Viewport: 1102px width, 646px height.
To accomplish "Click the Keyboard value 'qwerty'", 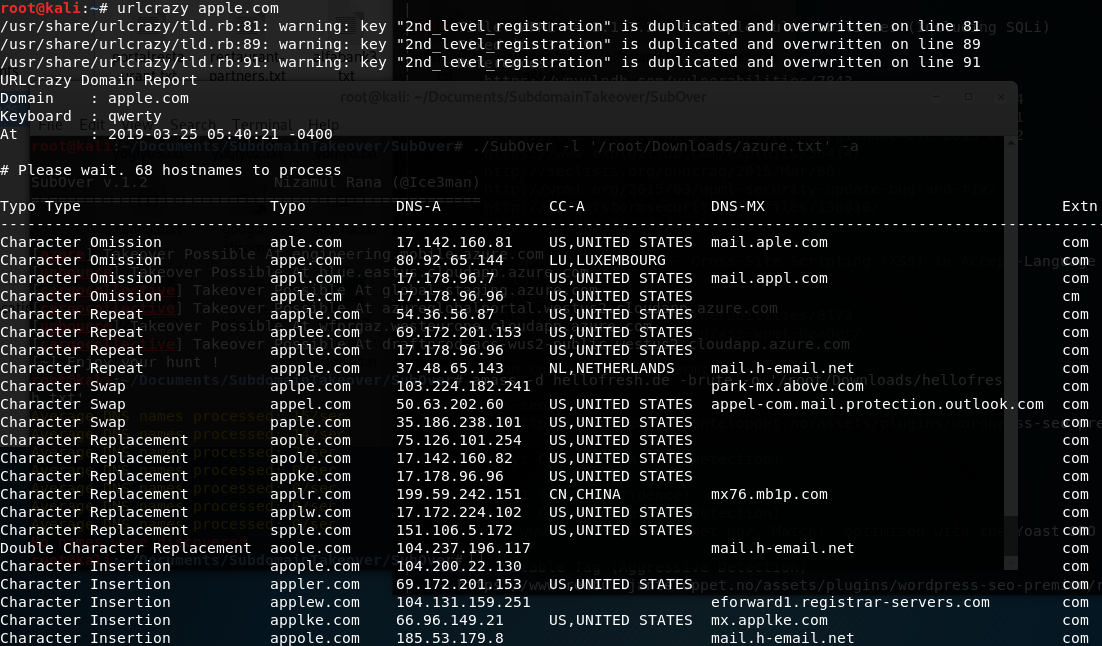I will [135, 116].
